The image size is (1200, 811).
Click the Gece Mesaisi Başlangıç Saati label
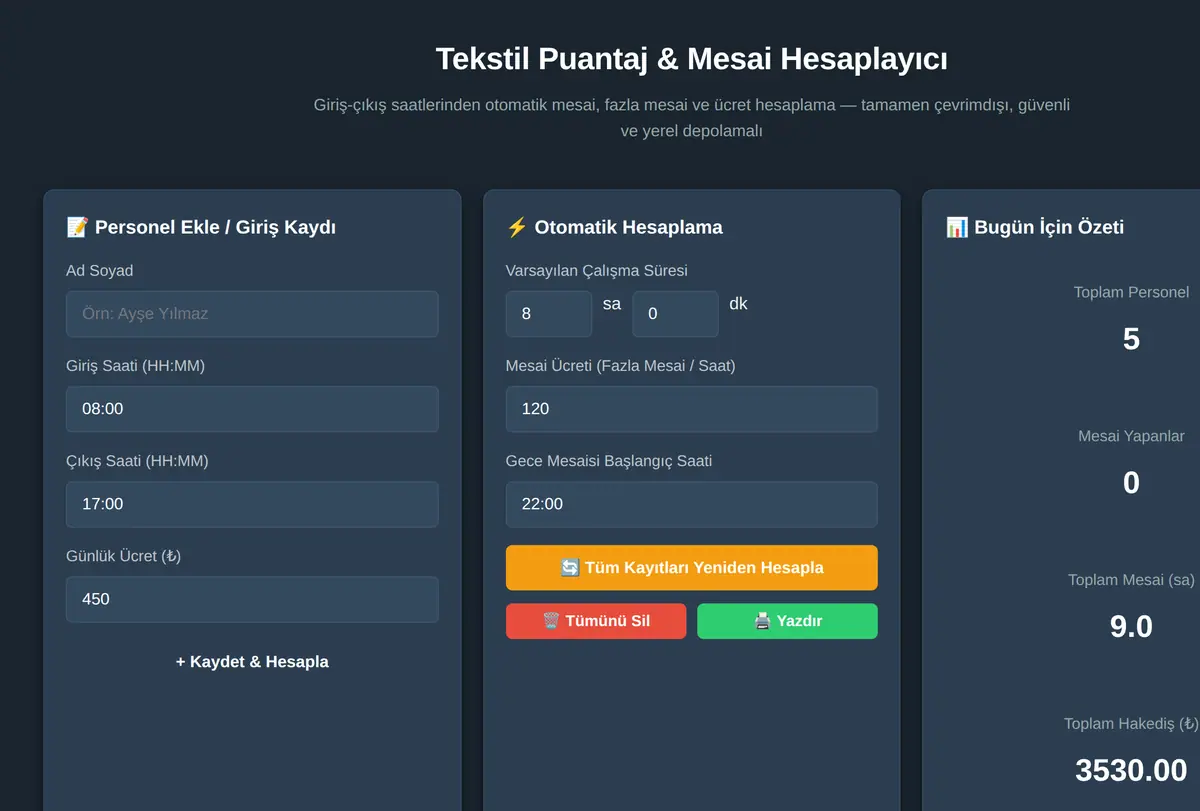pos(609,461)
